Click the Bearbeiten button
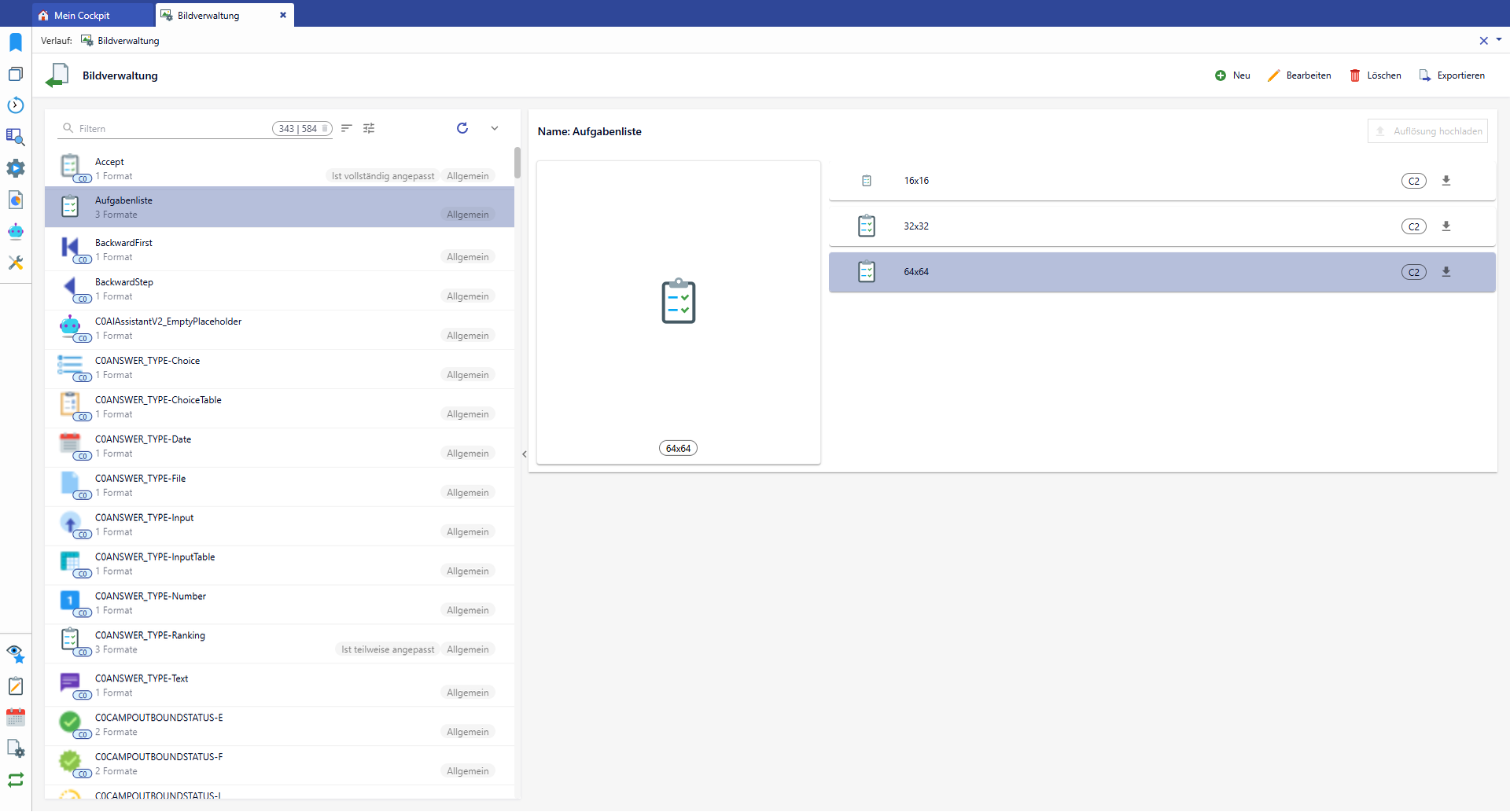Screen dimensions: 1510x812 point(1299,75)
